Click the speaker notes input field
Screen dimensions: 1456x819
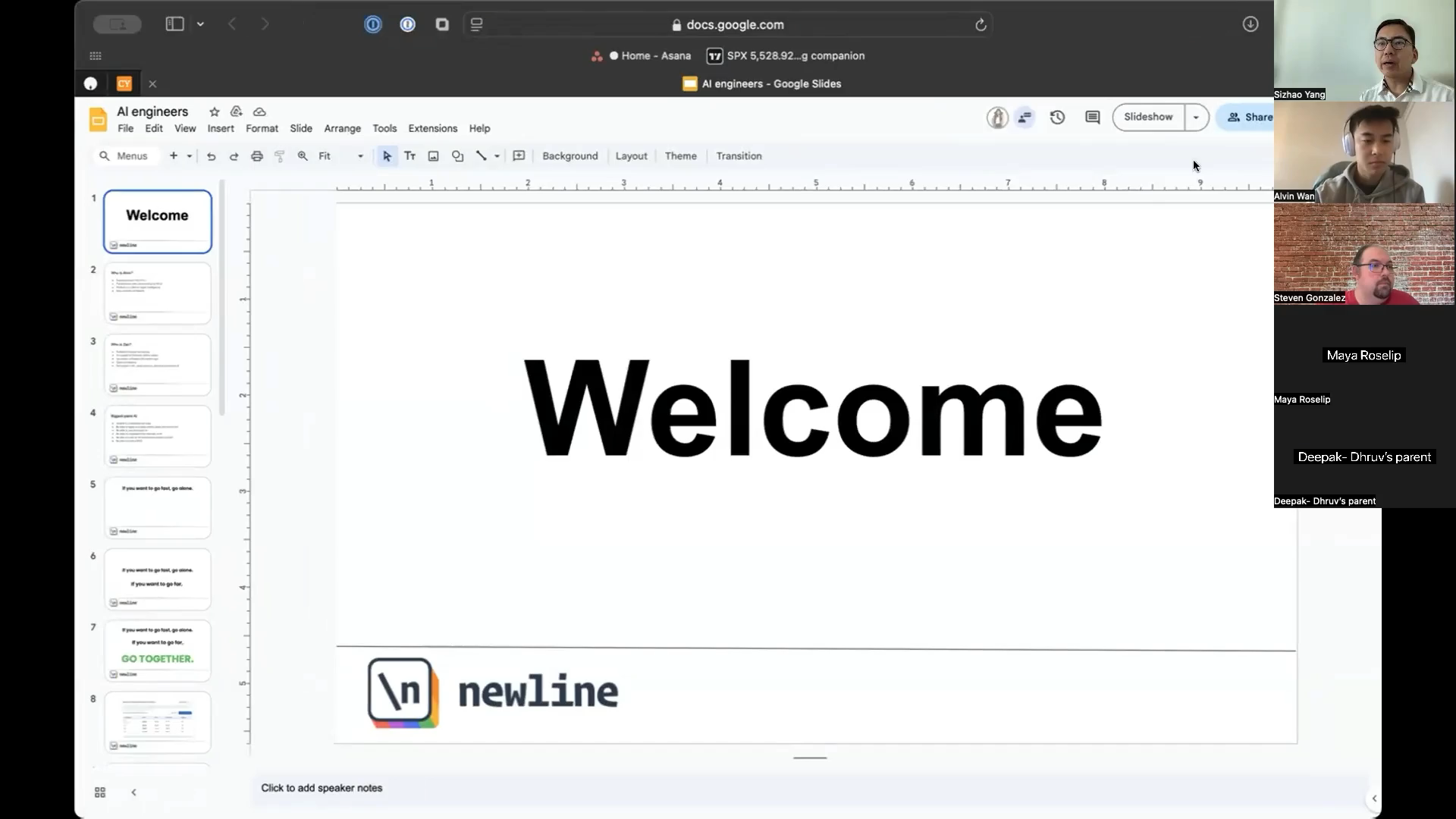(321, 788)
